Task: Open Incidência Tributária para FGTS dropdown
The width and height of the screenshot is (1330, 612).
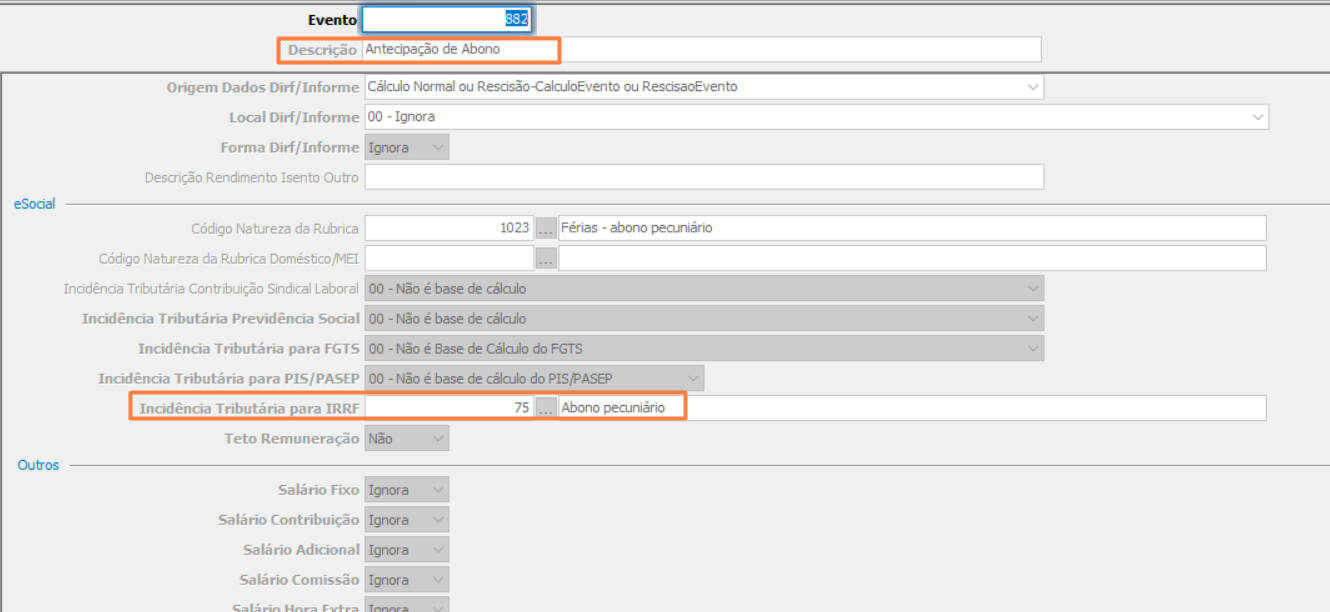Action: pyautogui.click(x=1033, y=349)
